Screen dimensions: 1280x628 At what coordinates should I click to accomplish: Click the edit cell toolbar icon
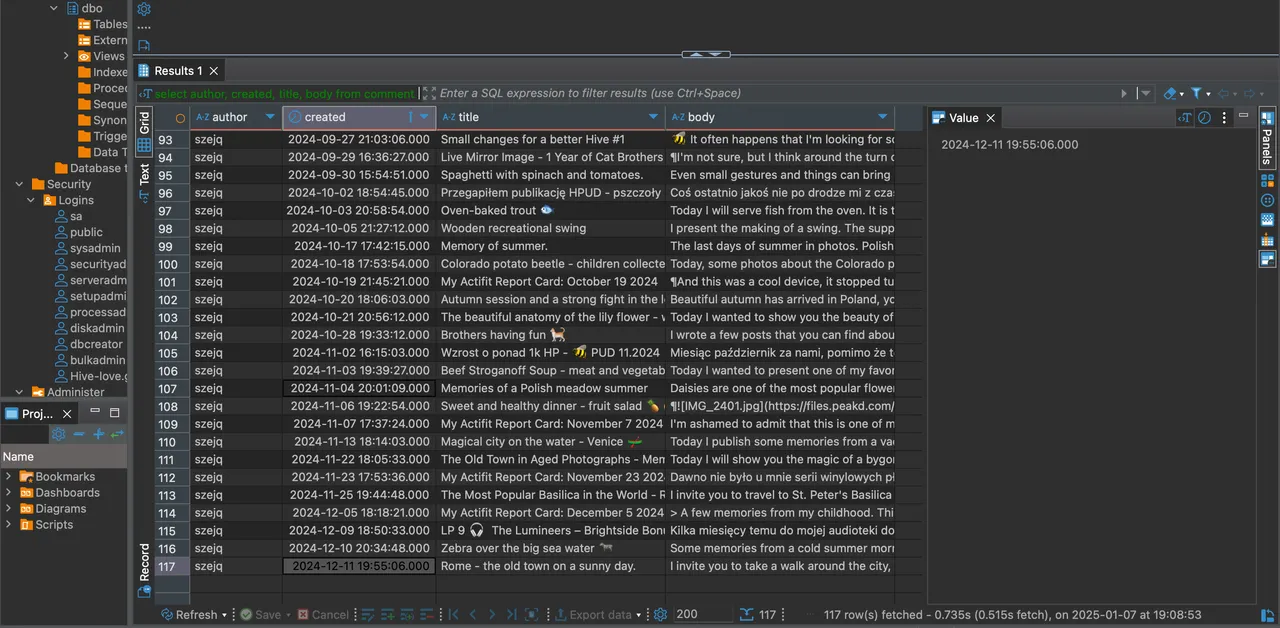[x=367, y=615]
